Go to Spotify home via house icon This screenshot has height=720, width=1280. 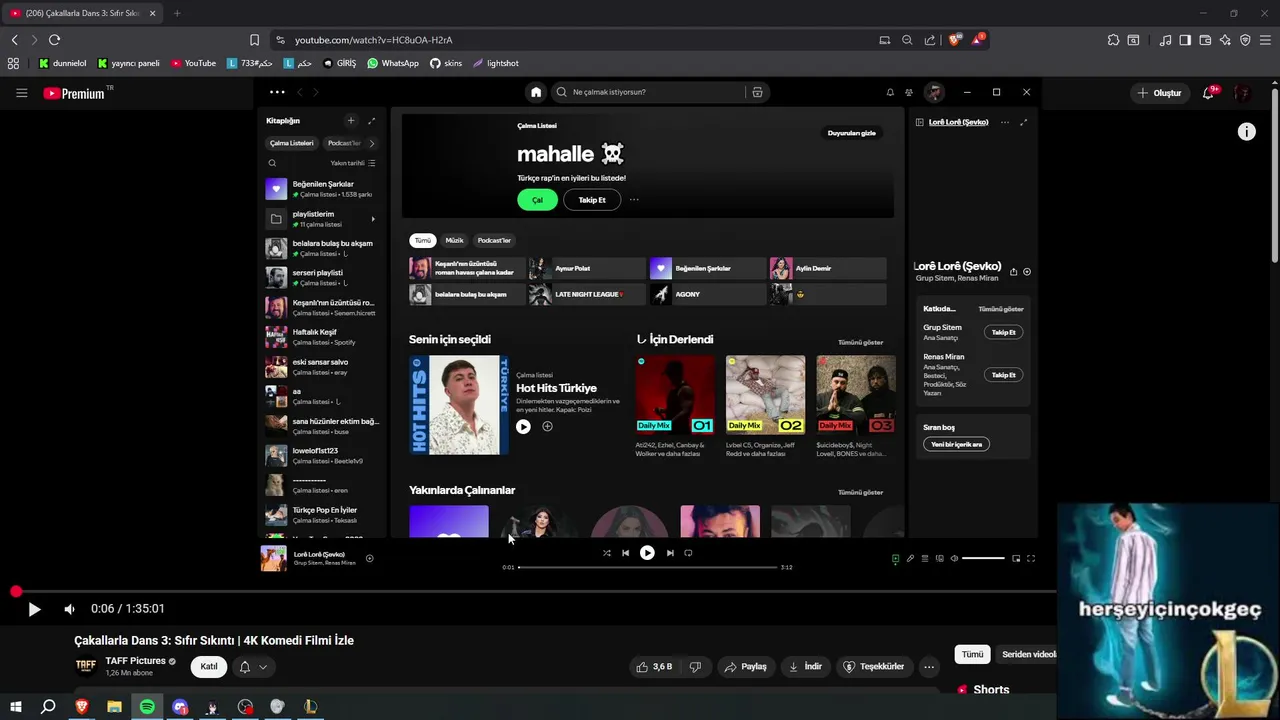coord(536,92)
